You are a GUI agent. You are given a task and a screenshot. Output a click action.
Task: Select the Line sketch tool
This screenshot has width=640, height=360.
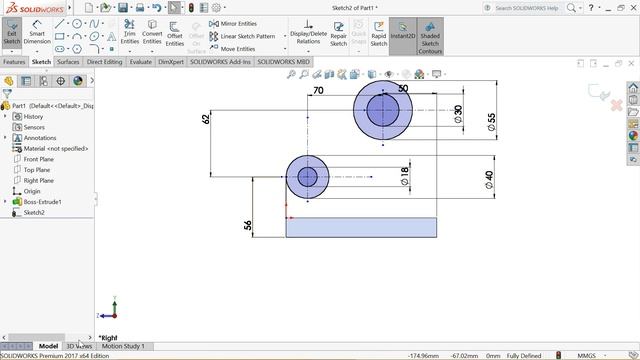click(60, 24)
